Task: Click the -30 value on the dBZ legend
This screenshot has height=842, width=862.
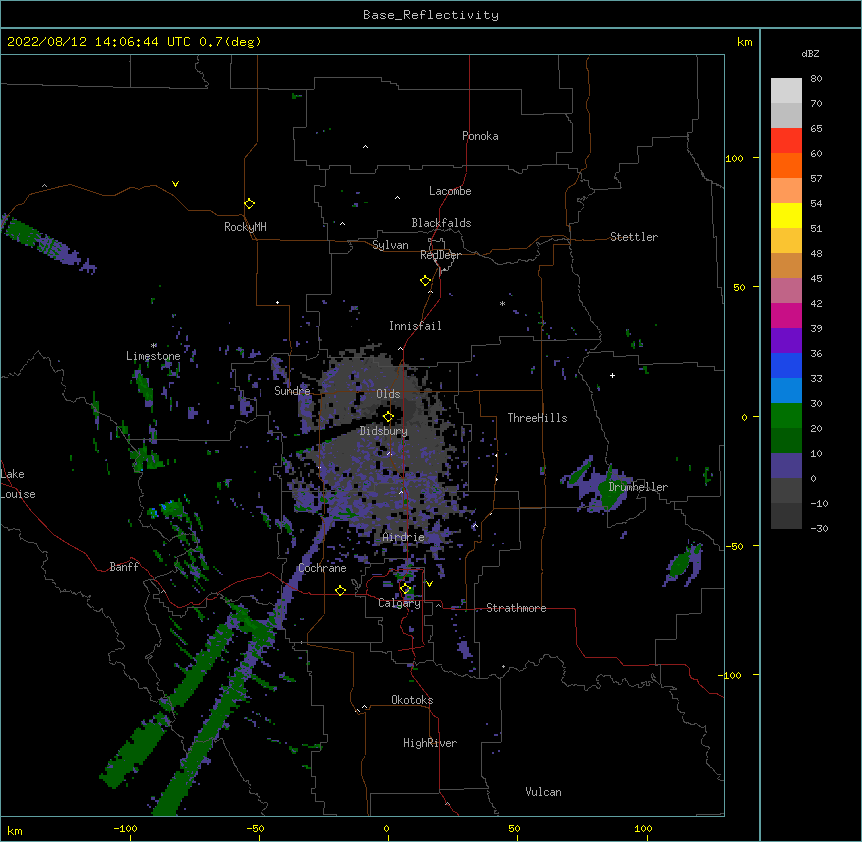Action: point(819,529)
